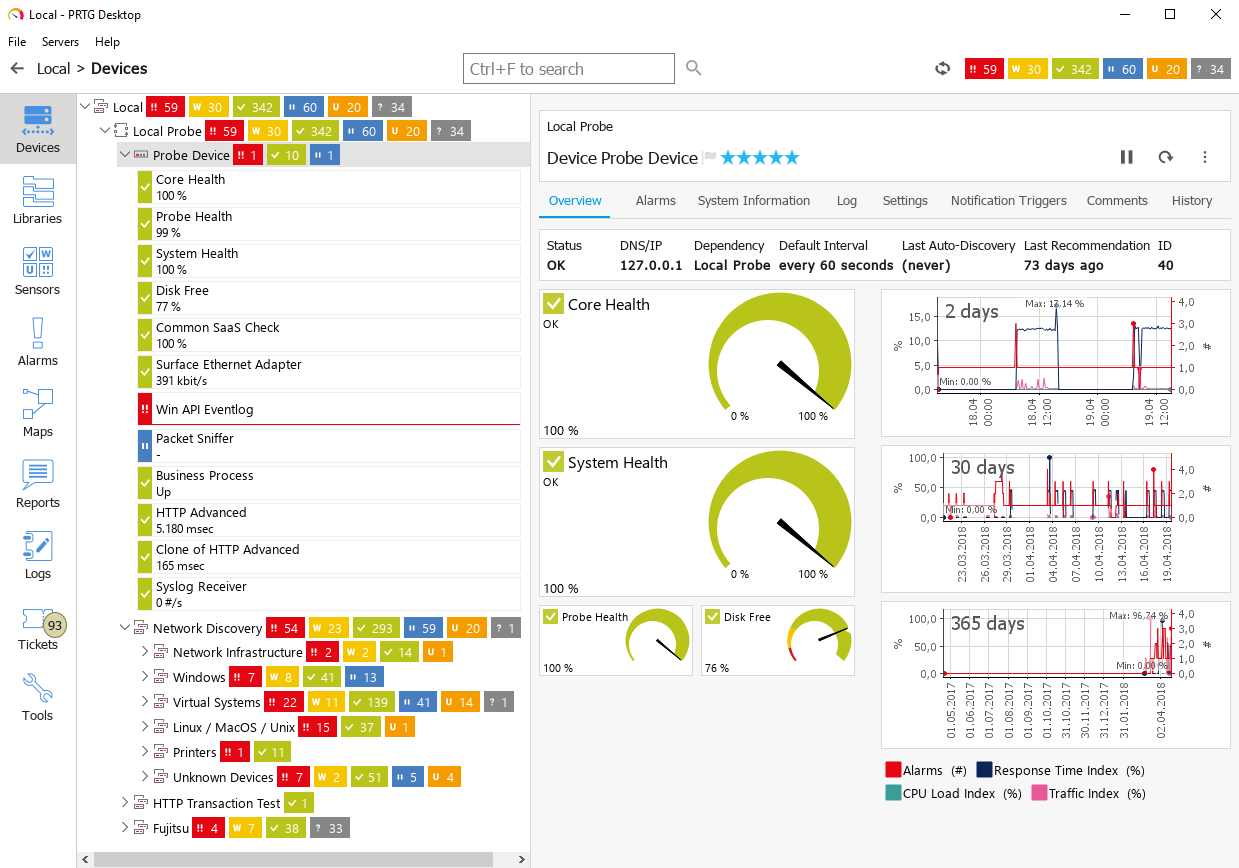Click the flag icon beside device name
Screen dimensions: 1239x868
coord(710,157)
